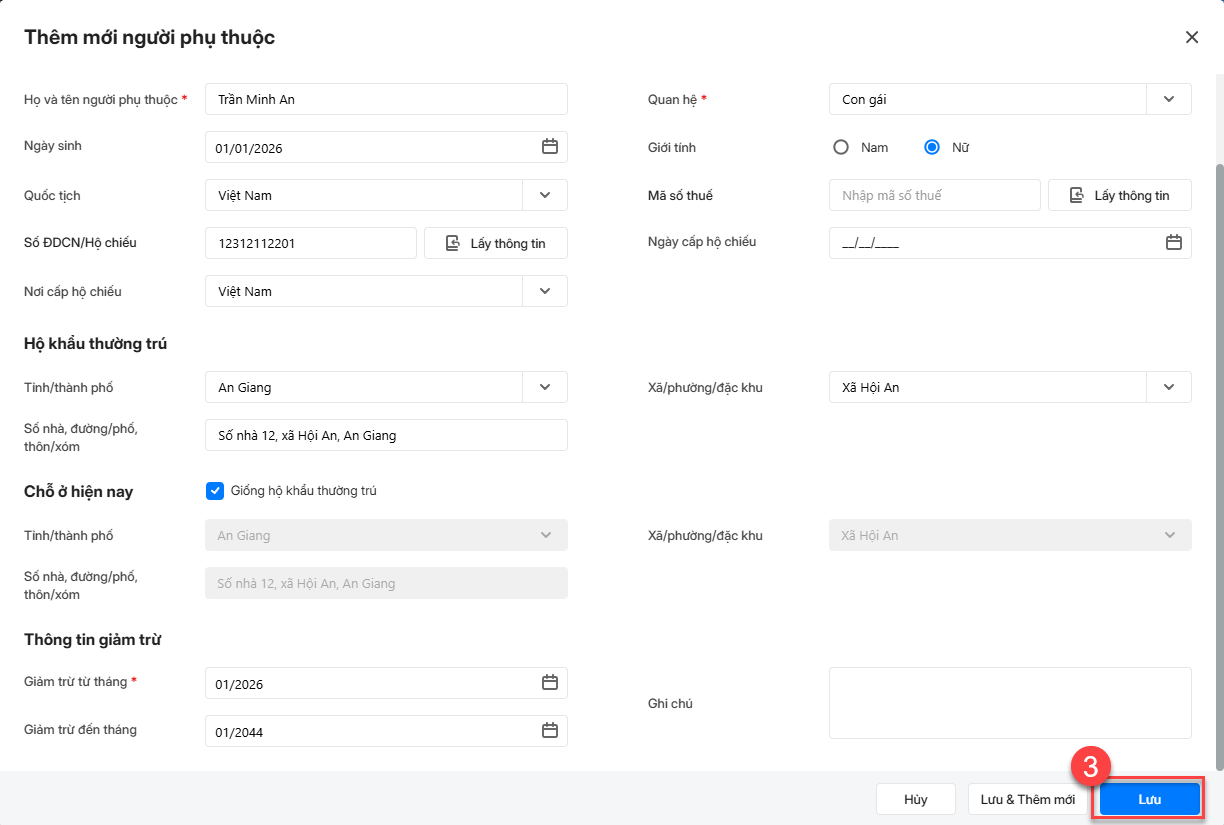Expand the Quan hệ dropdown
The height and width of the screenshot is (825, 1224).
(x=1168, y=99)
